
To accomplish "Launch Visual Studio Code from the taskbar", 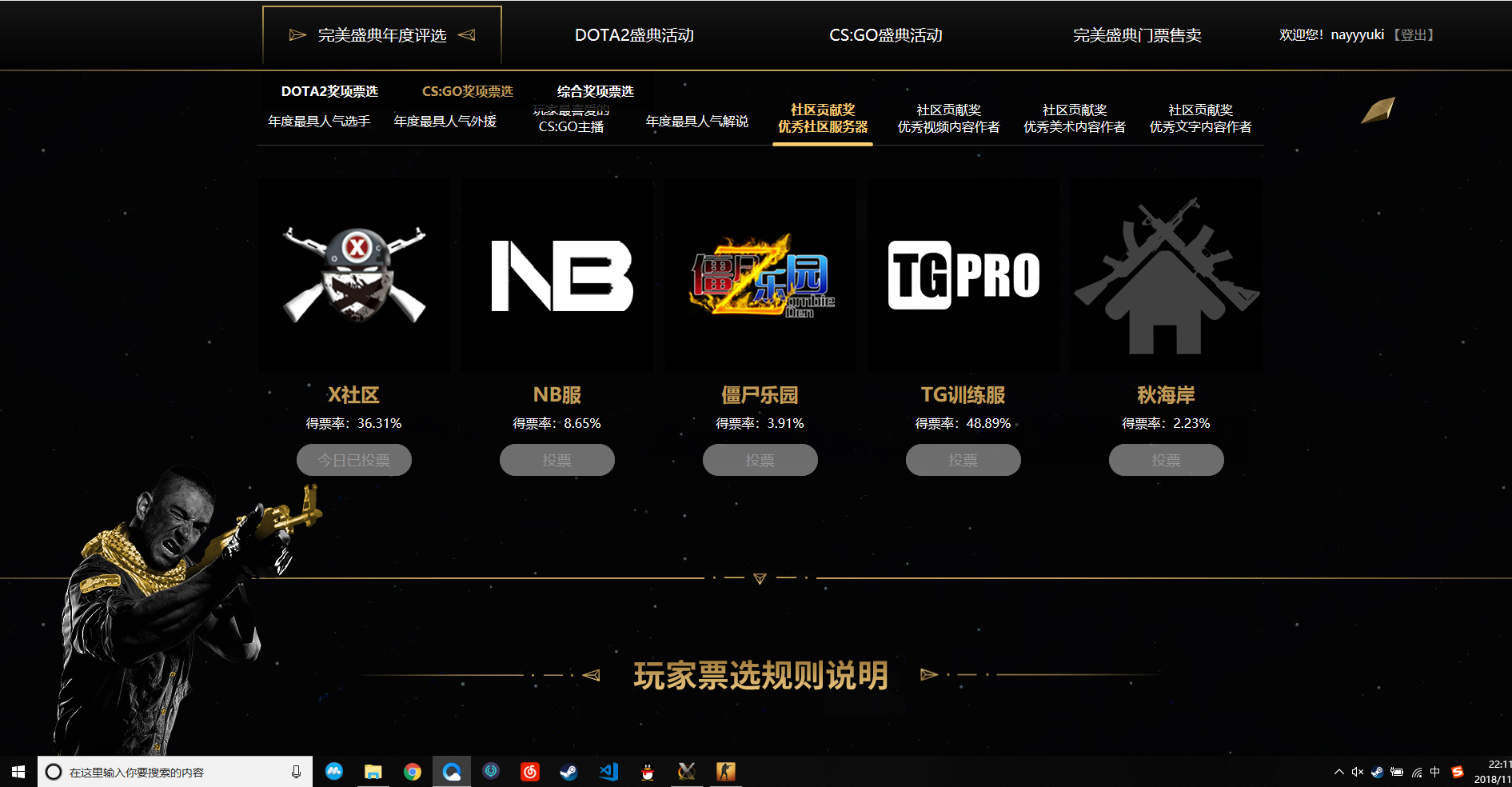I will click(x=608, y=772).
